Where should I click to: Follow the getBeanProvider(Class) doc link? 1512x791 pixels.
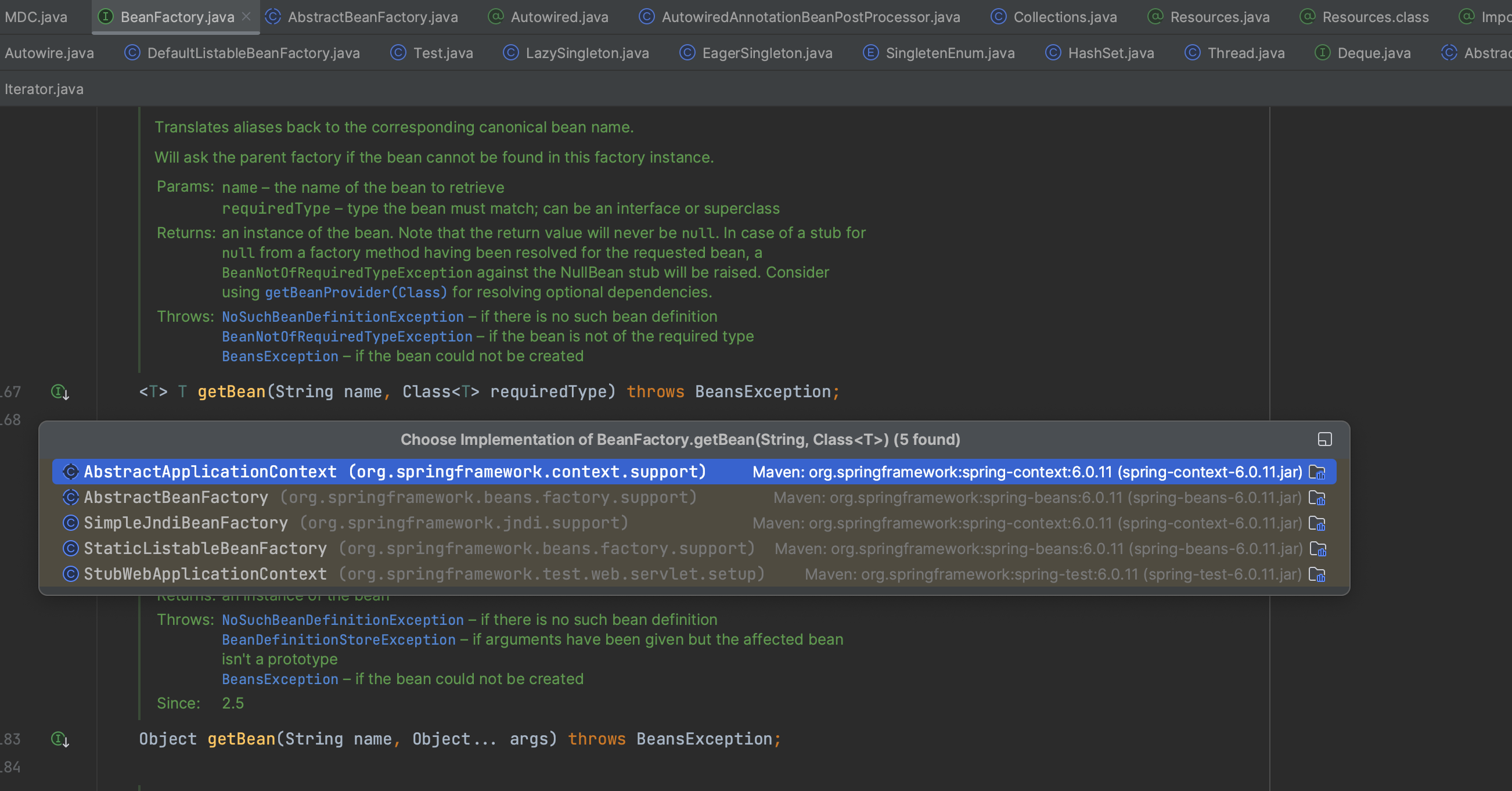tap(356, 293)
